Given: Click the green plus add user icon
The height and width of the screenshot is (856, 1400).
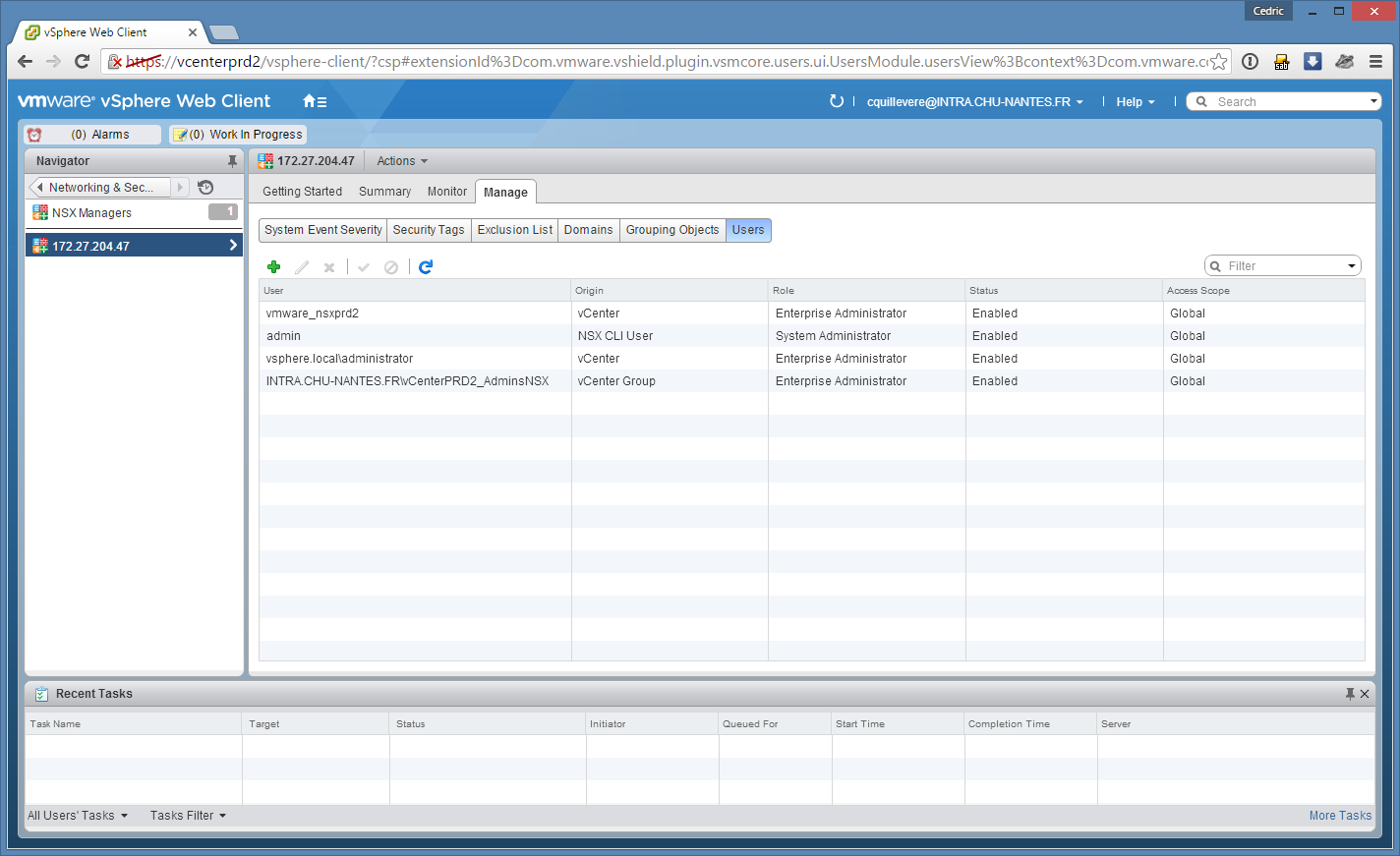Looking at the screenshot, I should point(274,267).
